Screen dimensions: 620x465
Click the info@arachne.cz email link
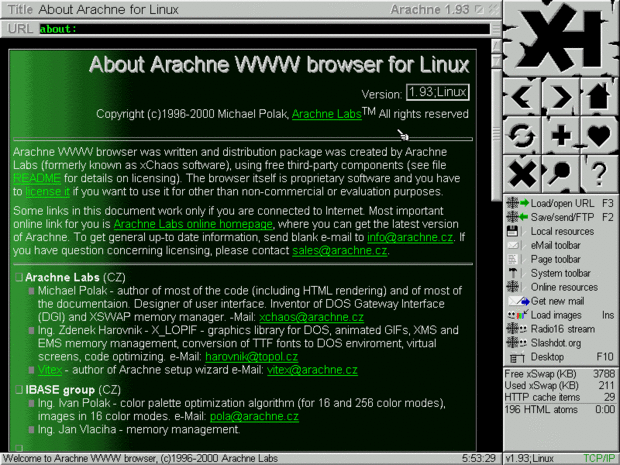[410, 237]
